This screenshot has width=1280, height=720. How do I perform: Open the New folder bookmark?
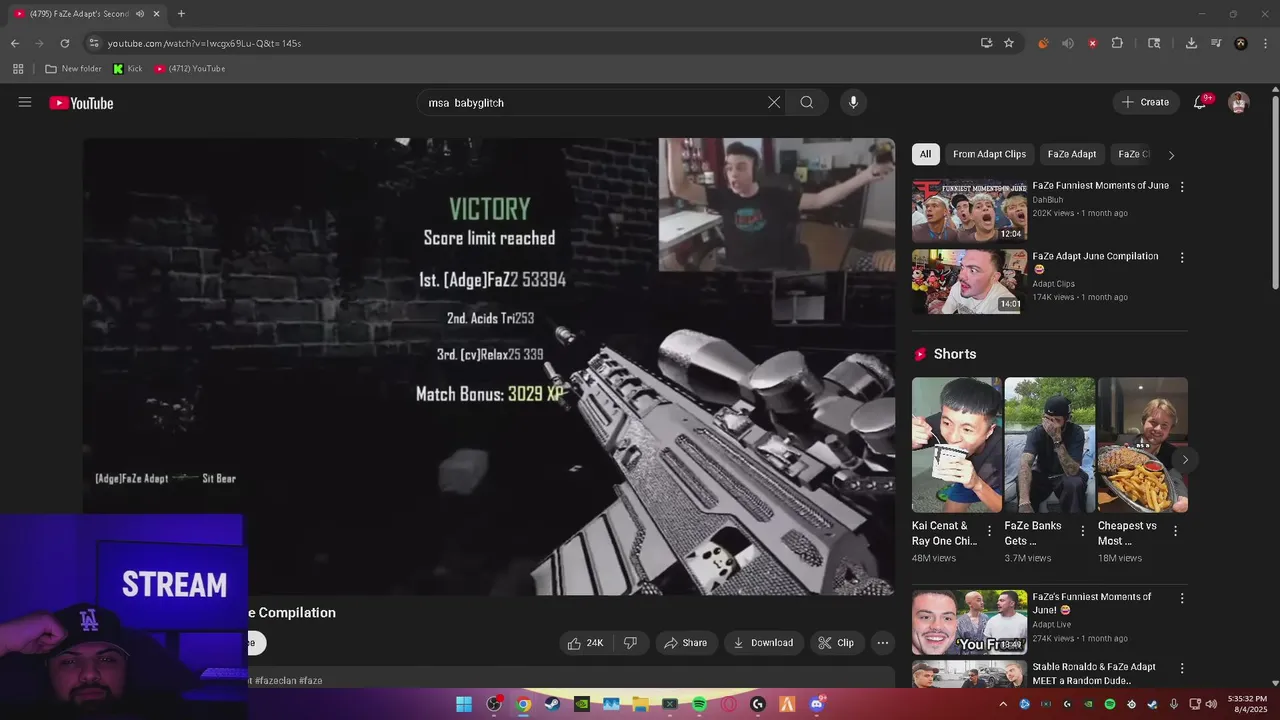point(73,69)
